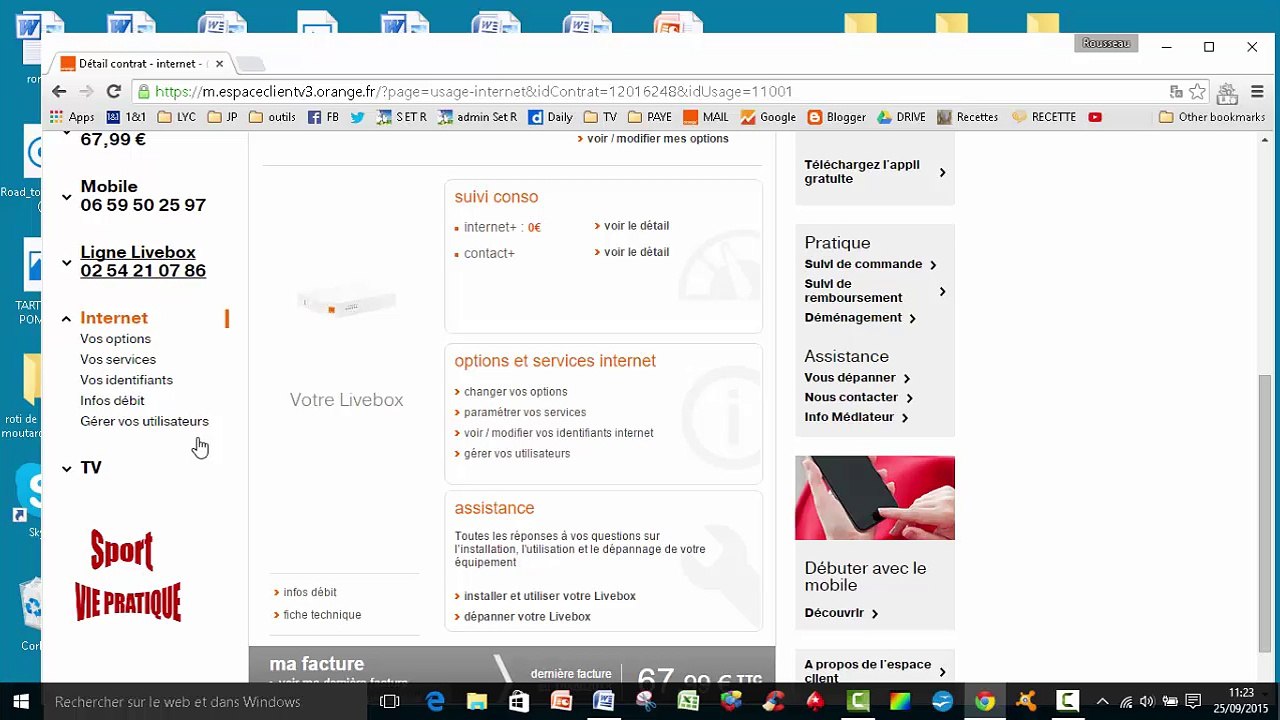This screenshot has height=720, width=1280.
Task: Click the changer vos options link
Action: click(515, 392)
